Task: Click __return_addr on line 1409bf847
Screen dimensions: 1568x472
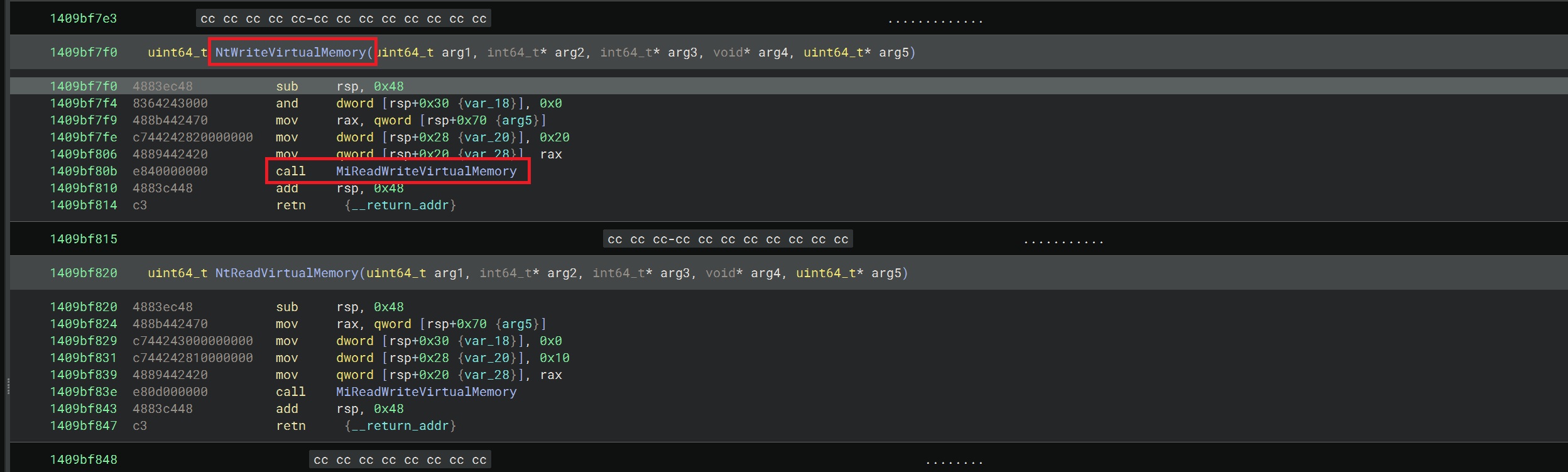Action: click(x=401, y=425)
